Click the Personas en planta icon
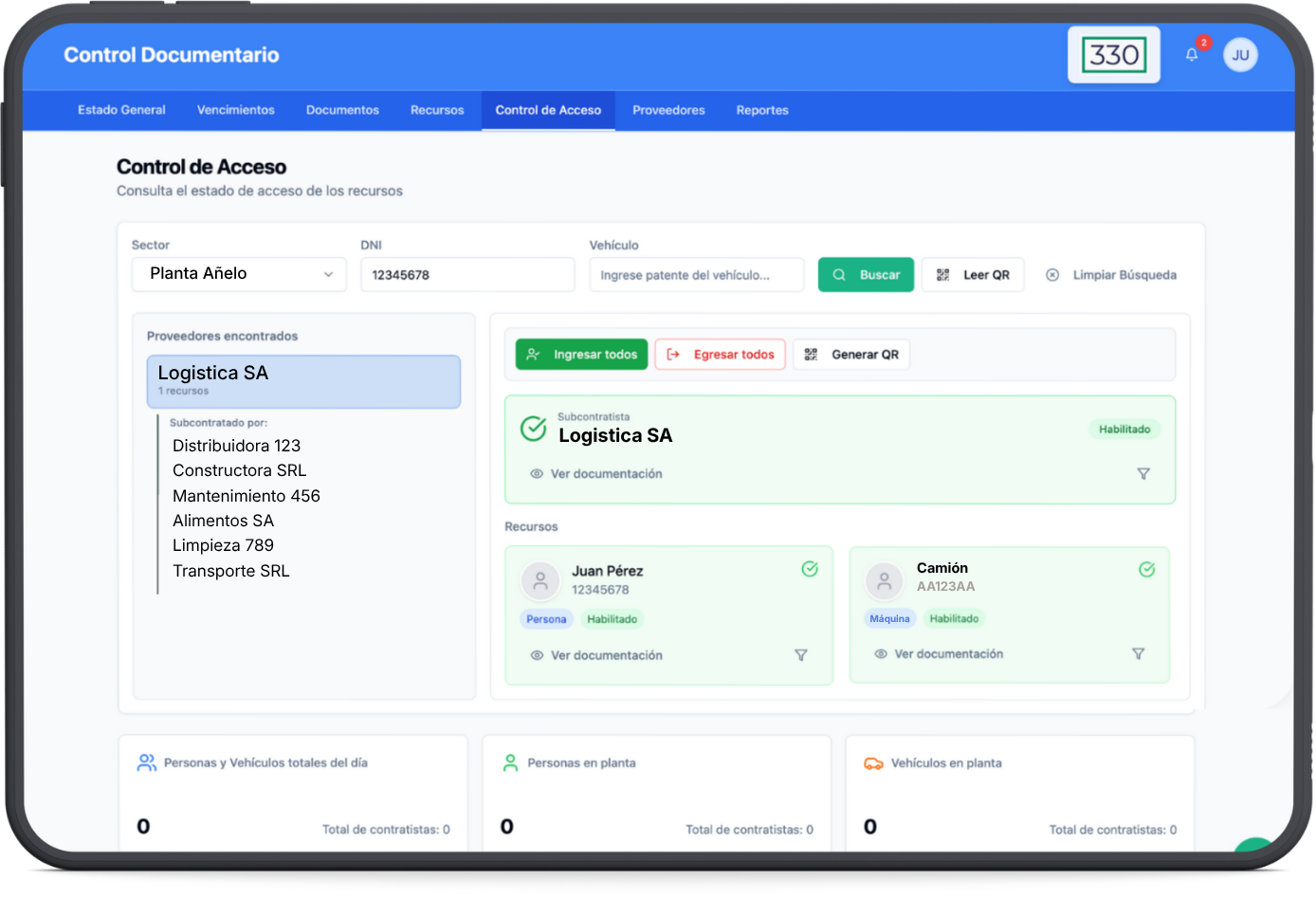1316x898 pixels. point(510,762)
